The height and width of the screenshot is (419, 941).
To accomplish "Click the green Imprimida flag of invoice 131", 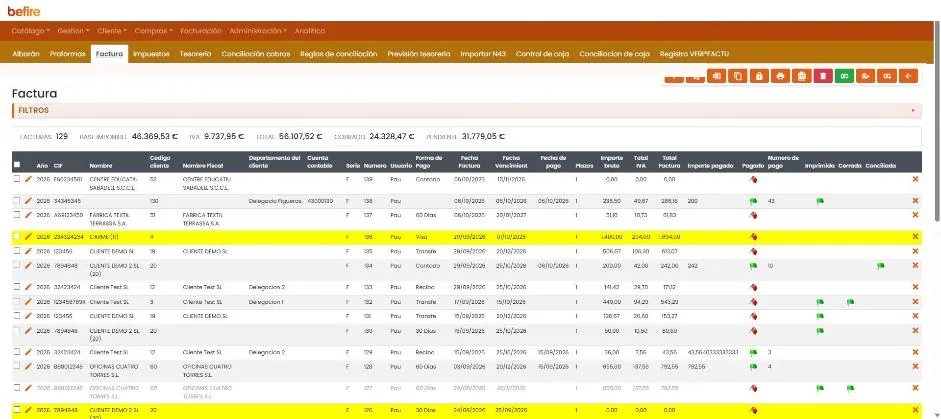I will tap(820, 316).
